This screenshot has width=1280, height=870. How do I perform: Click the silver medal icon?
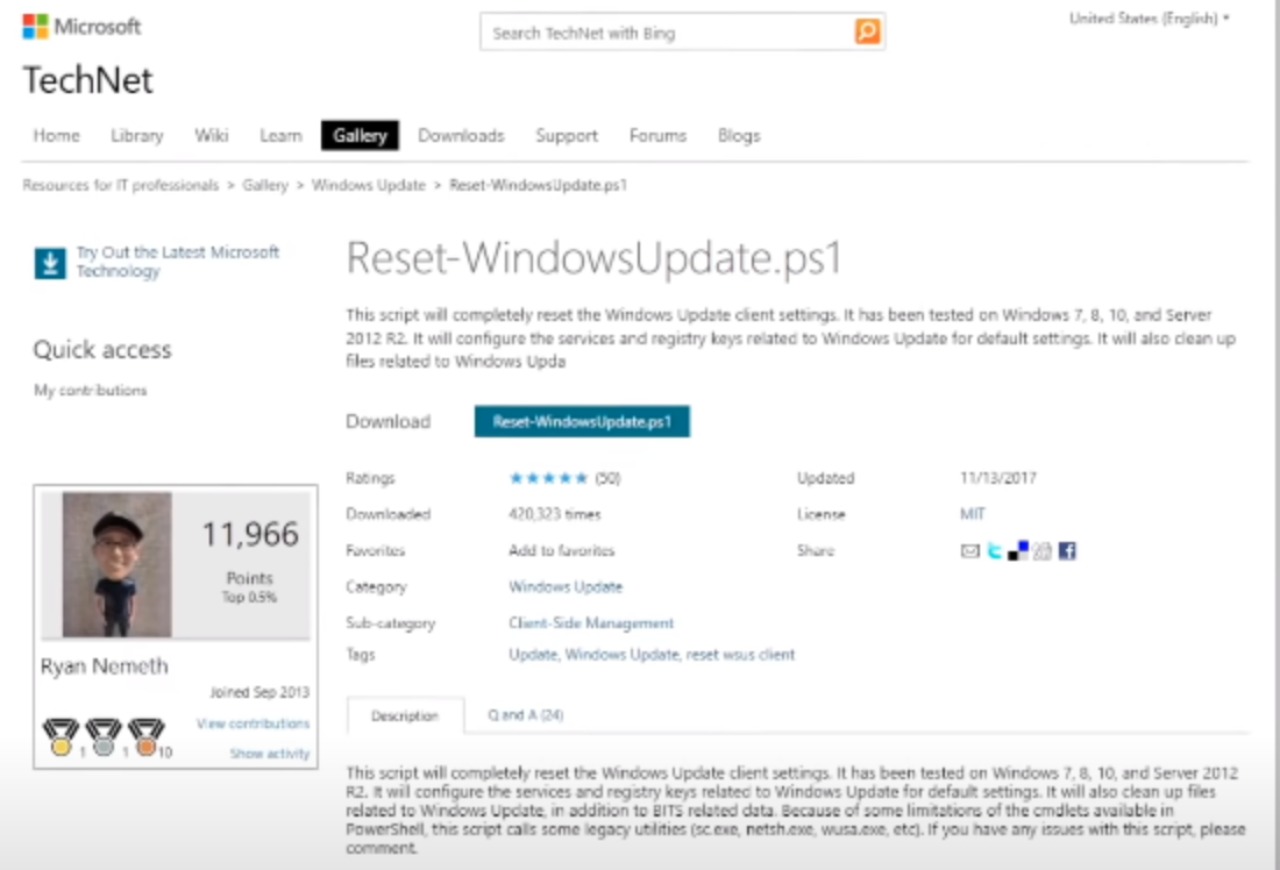tap(103, 736)
